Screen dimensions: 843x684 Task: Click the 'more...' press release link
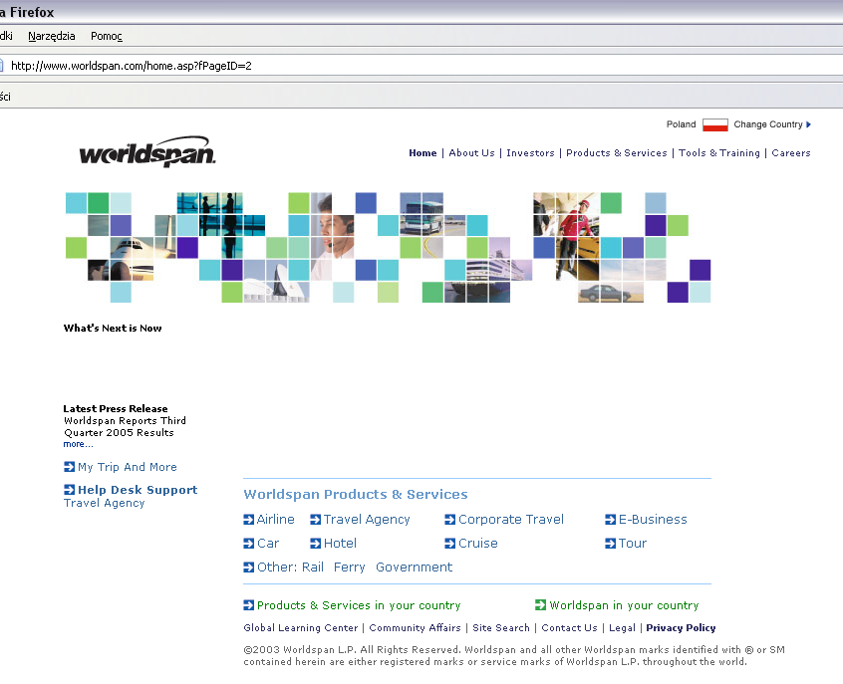tap(78, 444)
